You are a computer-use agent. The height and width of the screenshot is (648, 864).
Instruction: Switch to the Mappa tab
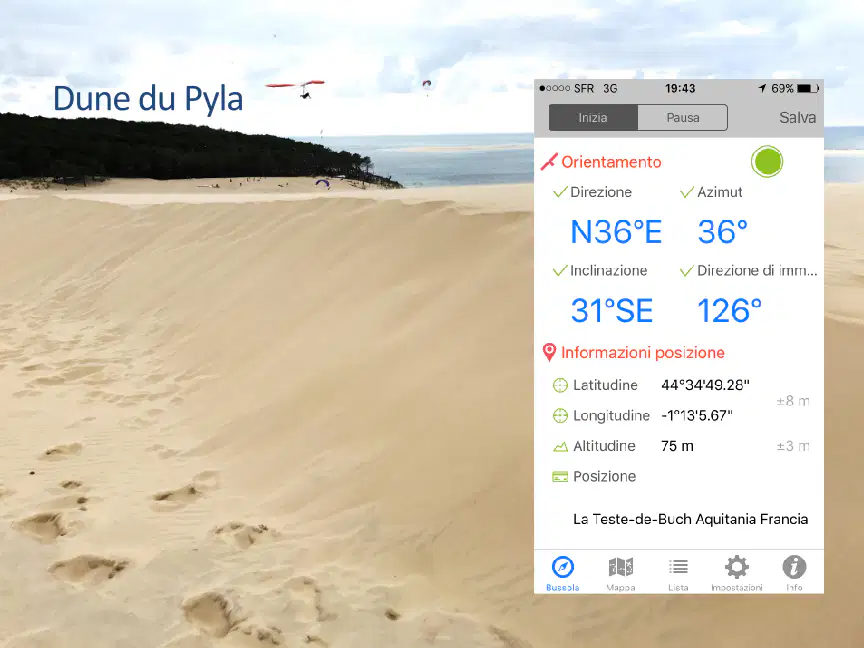pos(621,574)
